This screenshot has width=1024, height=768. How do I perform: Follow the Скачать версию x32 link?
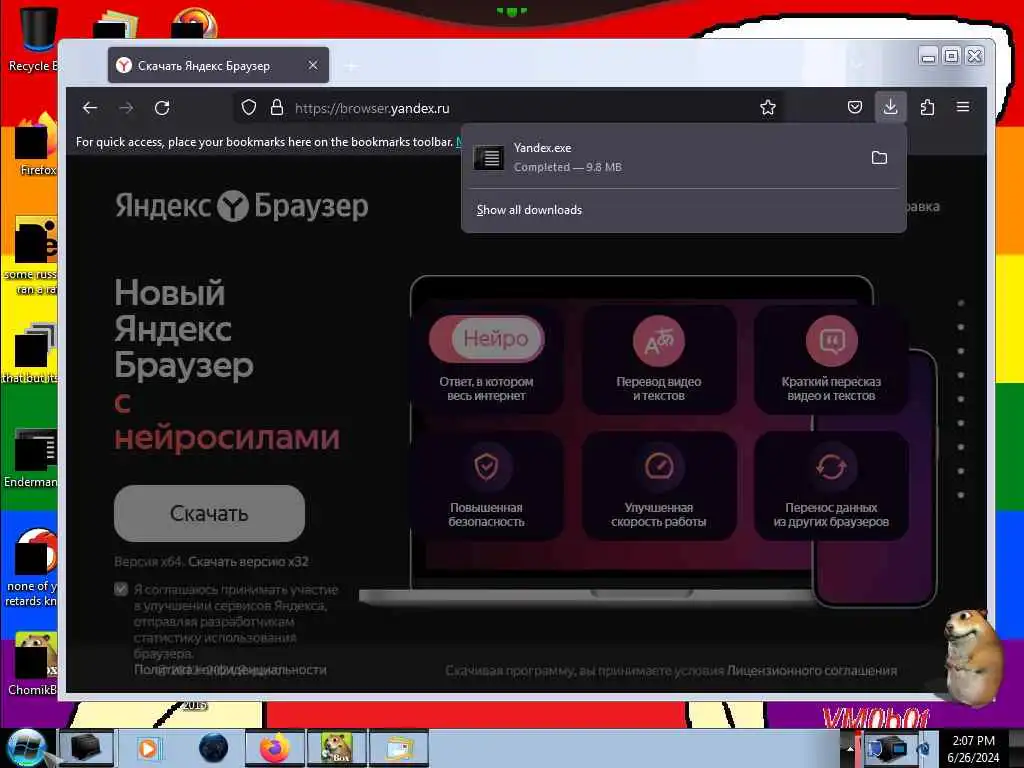pyautogui.click(x=248, y=561)
